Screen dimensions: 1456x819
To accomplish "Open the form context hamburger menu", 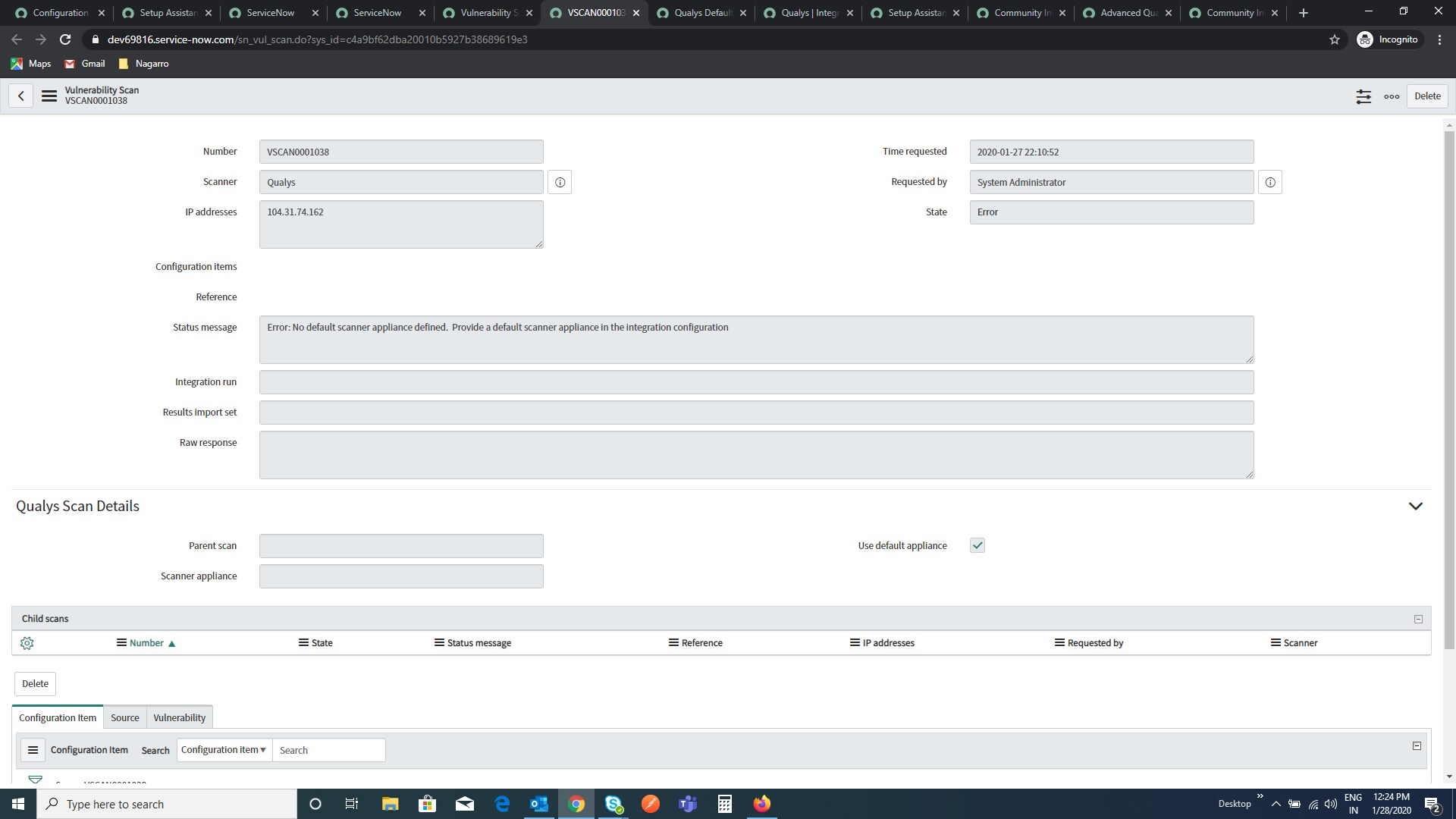I will 49,96.
